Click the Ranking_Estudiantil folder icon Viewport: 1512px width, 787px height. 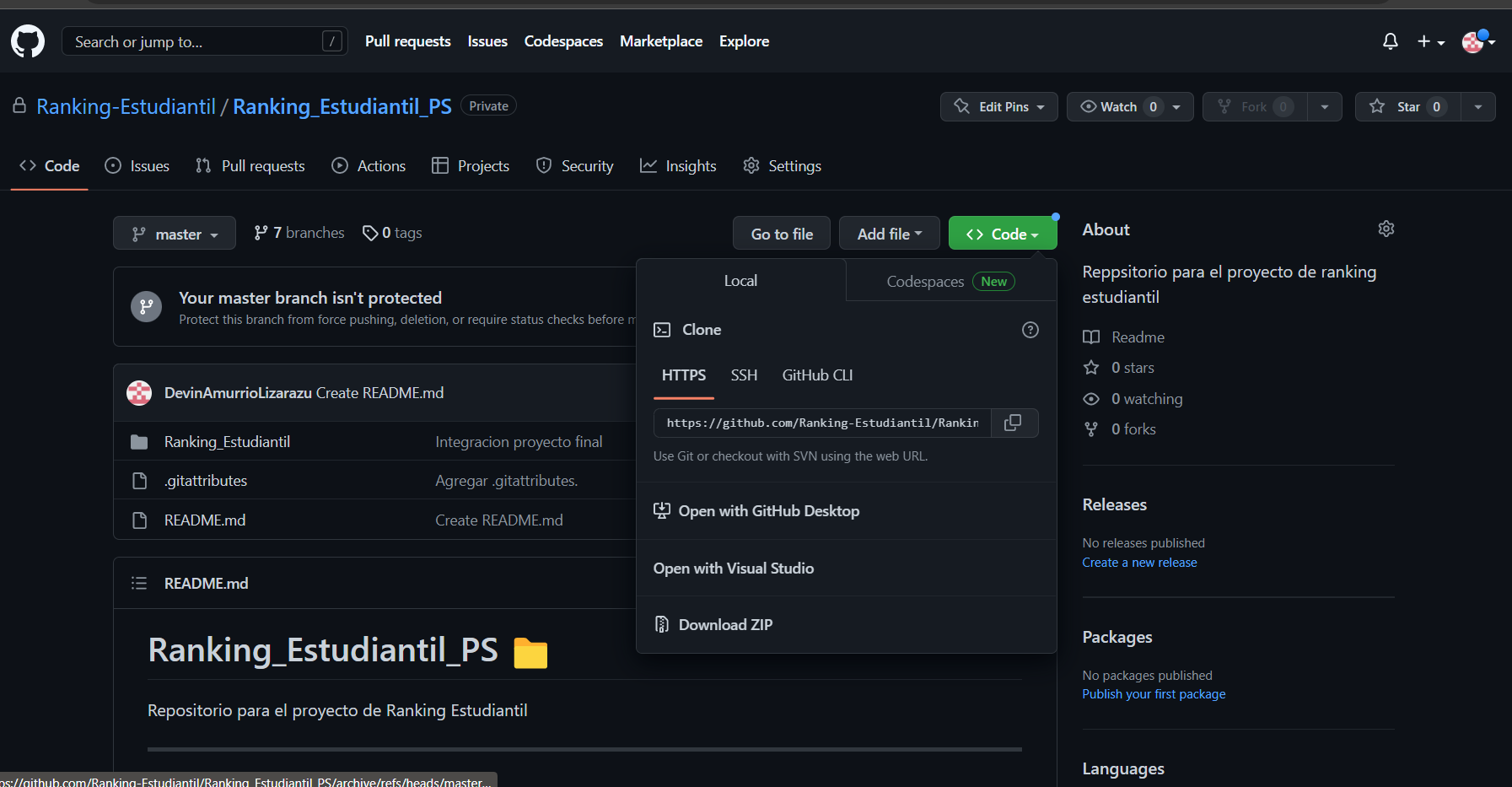point(139,442)
